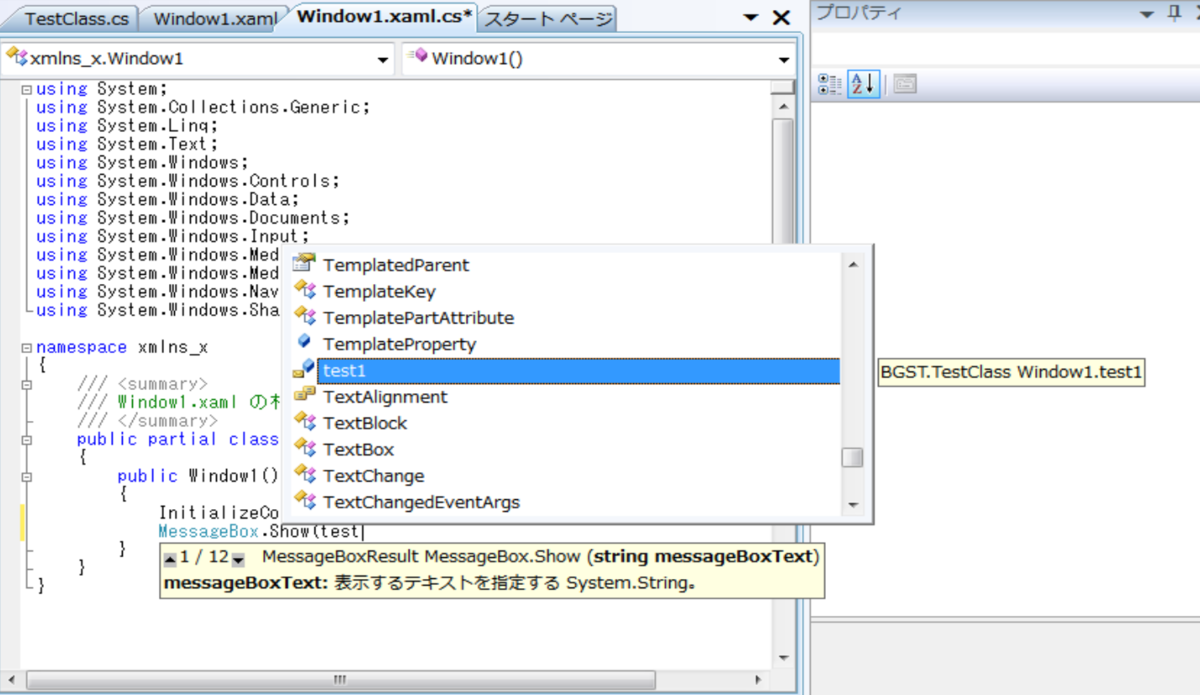
Task: Click the TextBlock class icon
Action: pyautogui.click(x=304, y=421)
